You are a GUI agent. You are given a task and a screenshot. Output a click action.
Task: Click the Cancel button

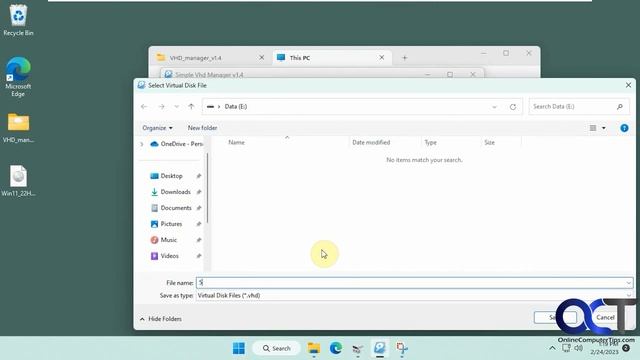pyautogui.click(x=605, y=318)
